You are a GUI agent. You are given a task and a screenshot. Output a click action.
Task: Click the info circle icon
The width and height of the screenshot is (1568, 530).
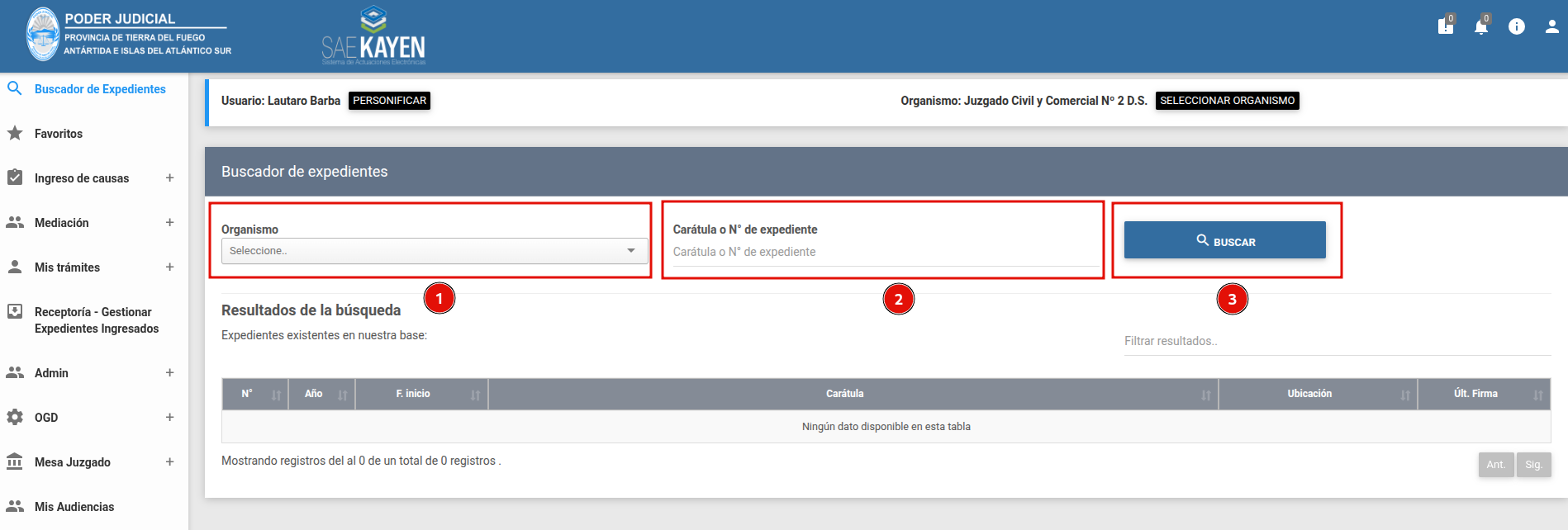(1516, 27)
